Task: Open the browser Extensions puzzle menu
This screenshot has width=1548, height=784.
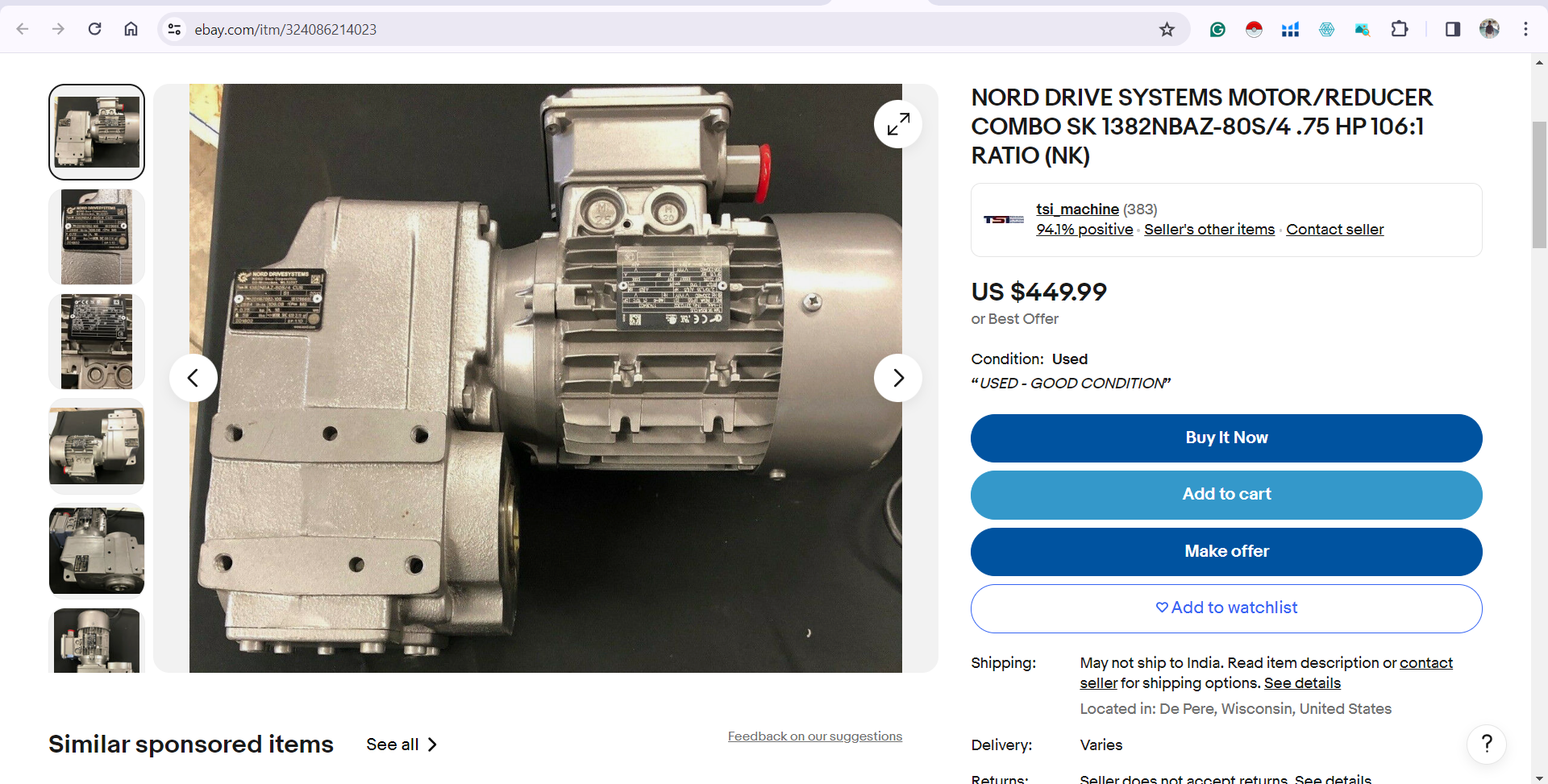Action: coord(1400,29)
